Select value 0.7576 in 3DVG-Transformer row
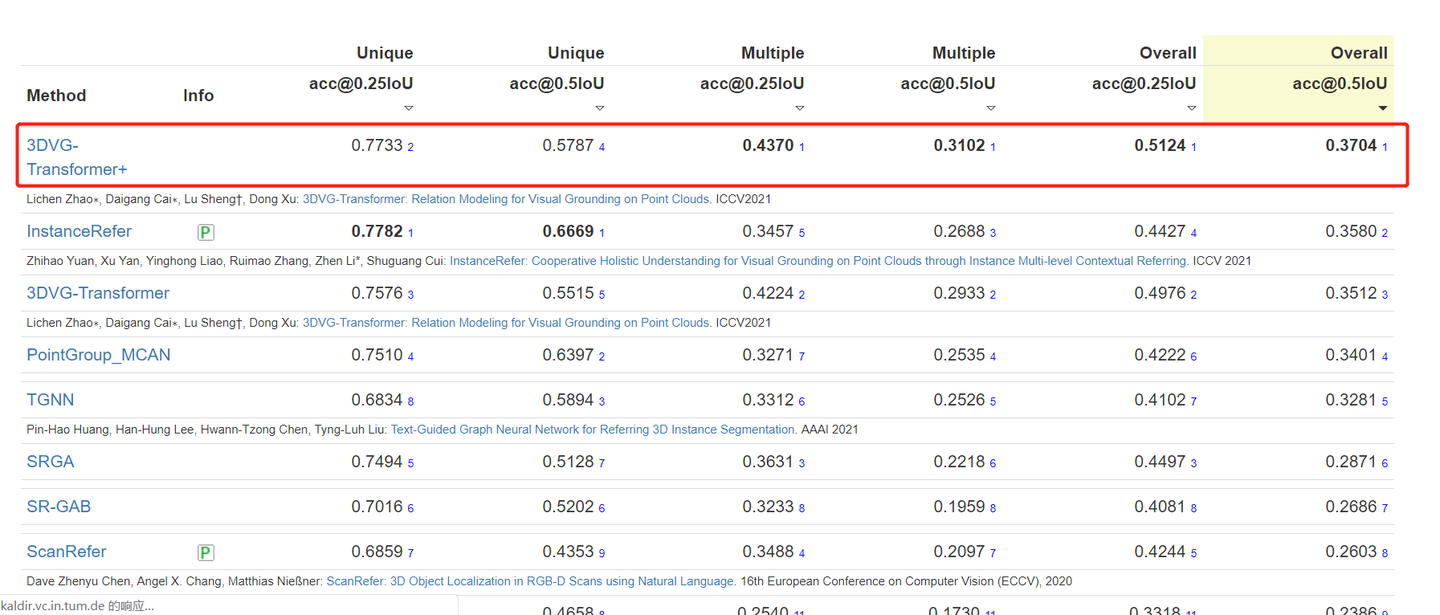The image size is (1440, 615). click(x=377, y=293)
